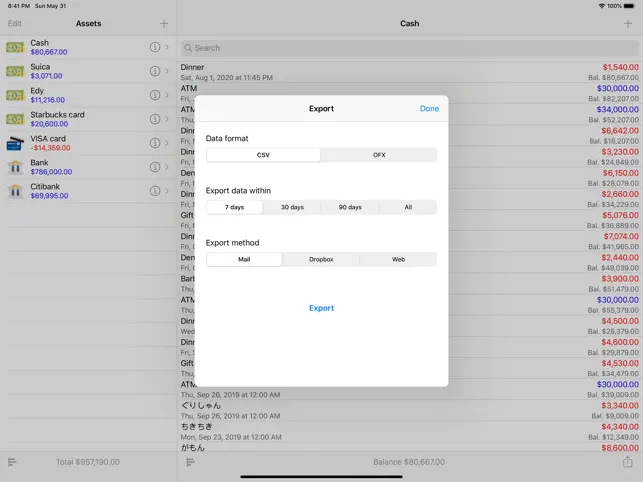Open the Dinner transaction of $1,540.00
This screenshot has height=482, width=643.
(x=409, y=72)
